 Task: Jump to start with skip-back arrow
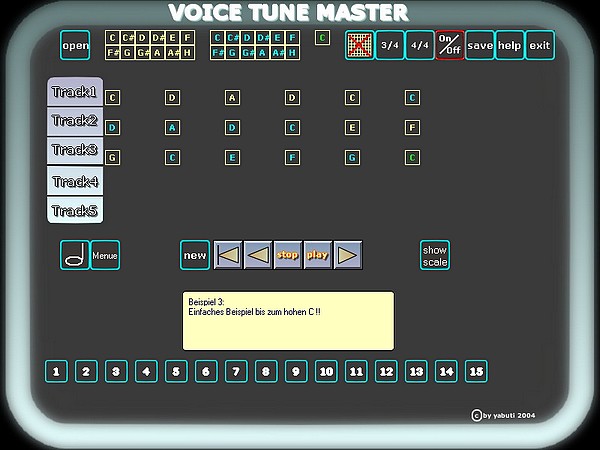pyautogui.click(x=229, y=255)
